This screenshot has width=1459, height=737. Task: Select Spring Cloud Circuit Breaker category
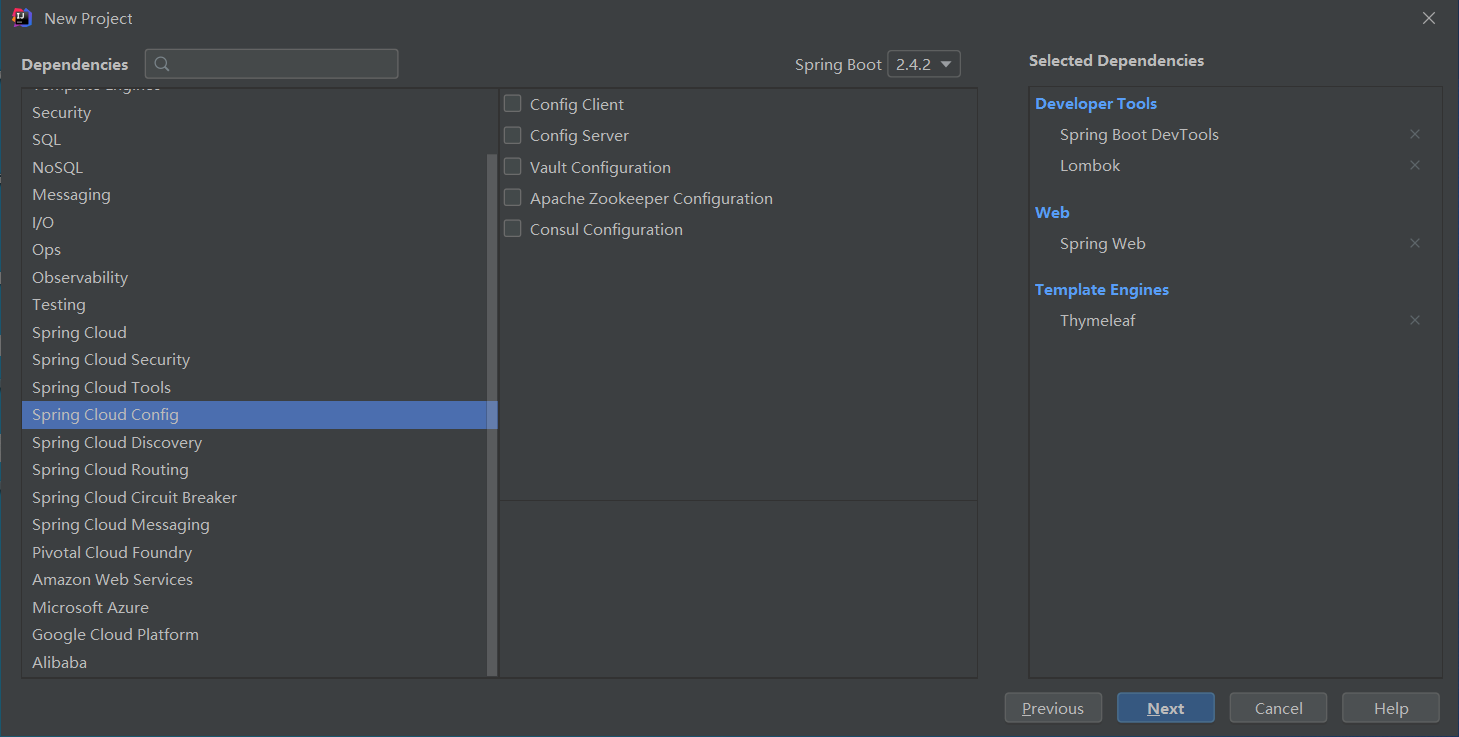[x=254, y=498]
